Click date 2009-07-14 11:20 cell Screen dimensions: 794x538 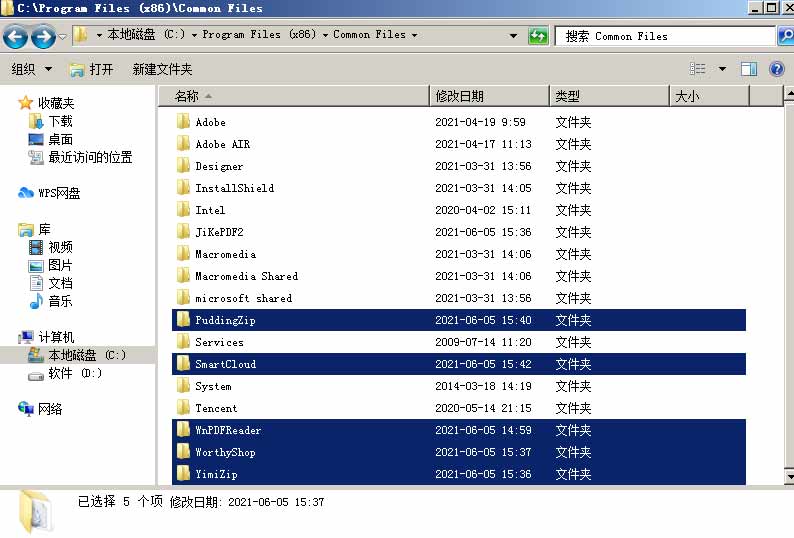483,342
